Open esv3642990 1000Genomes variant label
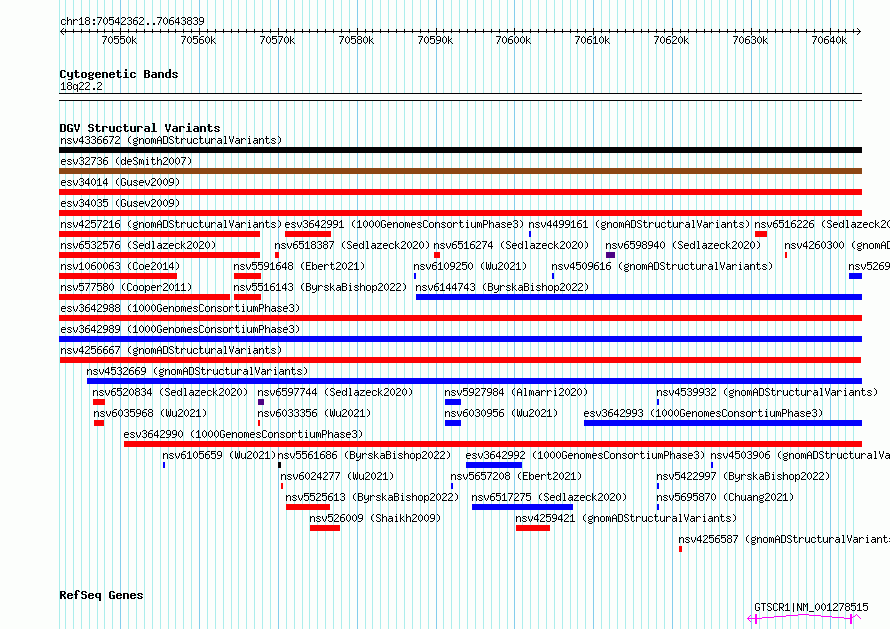Screen dimensions: 890x629 [243, 434]
